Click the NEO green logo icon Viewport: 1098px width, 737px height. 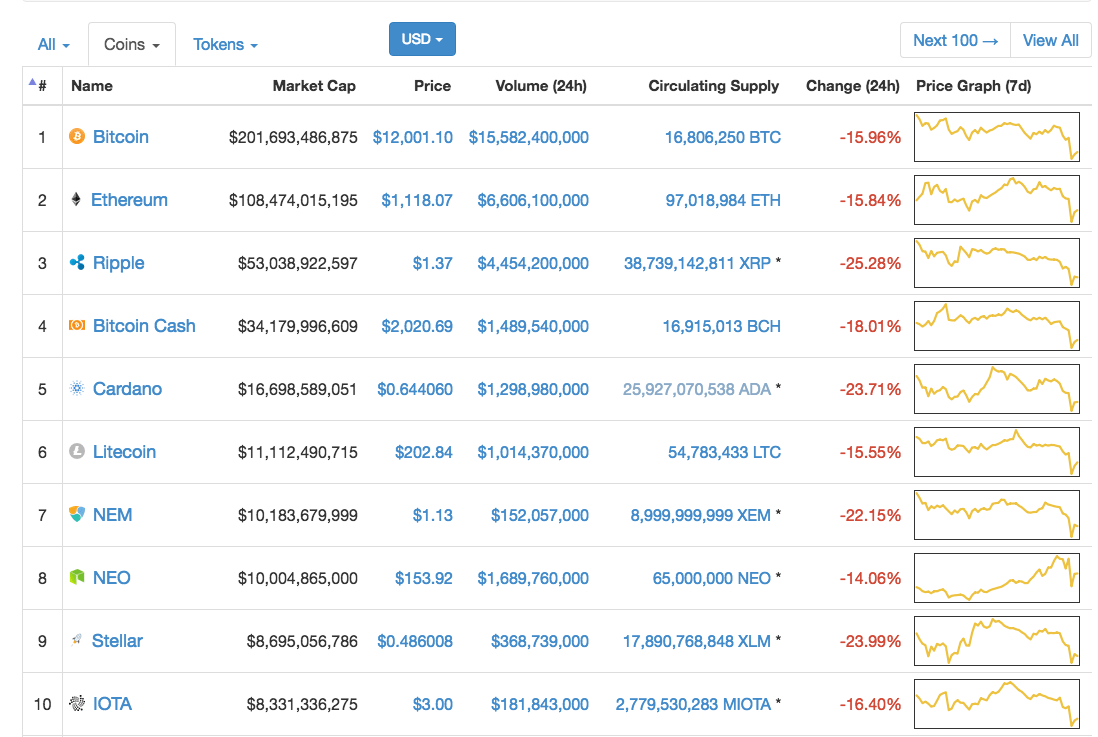click(77, 578)
